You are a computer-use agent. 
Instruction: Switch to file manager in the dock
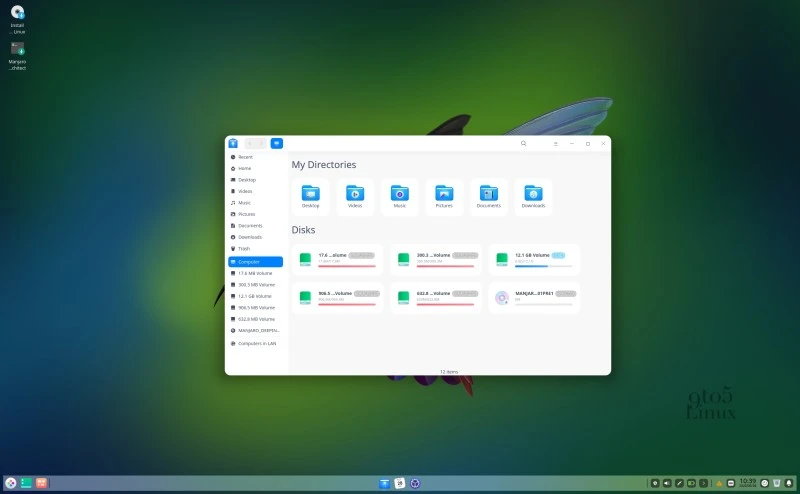click(x=385, y=483)
